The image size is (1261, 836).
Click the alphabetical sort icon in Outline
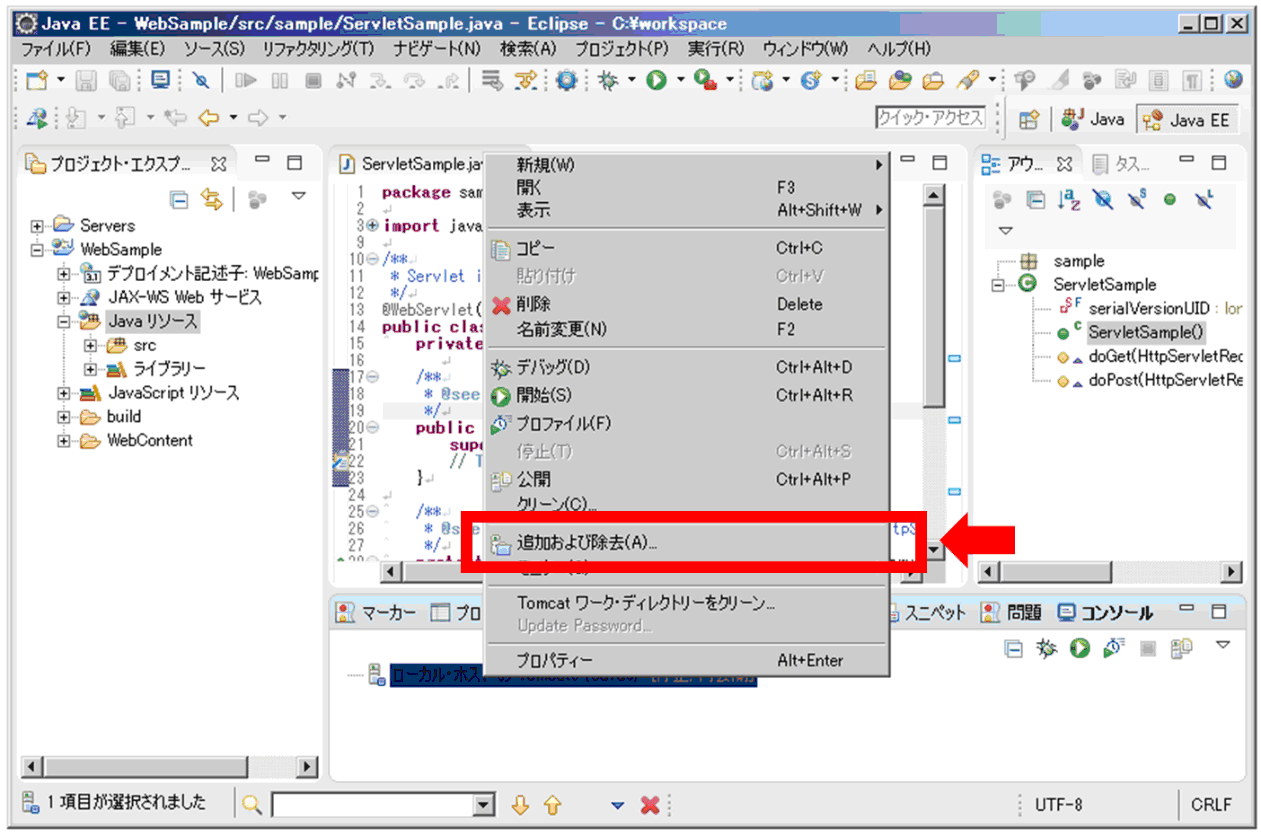tap(1070, 200)
